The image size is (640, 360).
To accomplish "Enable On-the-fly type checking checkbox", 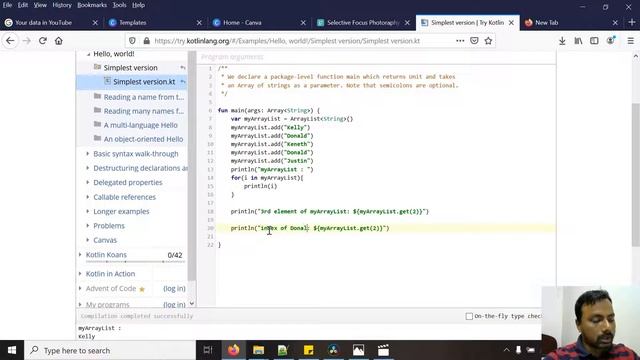I will (x=469, y=316).
